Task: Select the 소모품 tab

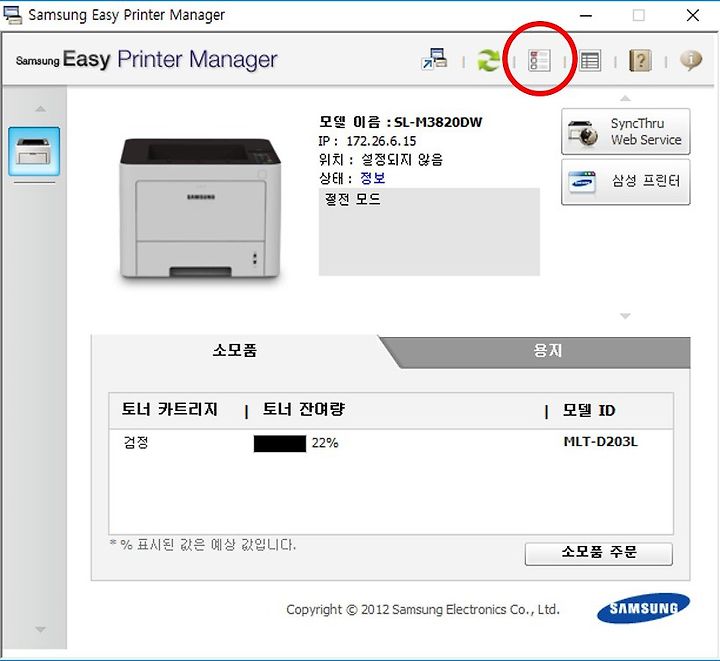Action: [234, 351]
